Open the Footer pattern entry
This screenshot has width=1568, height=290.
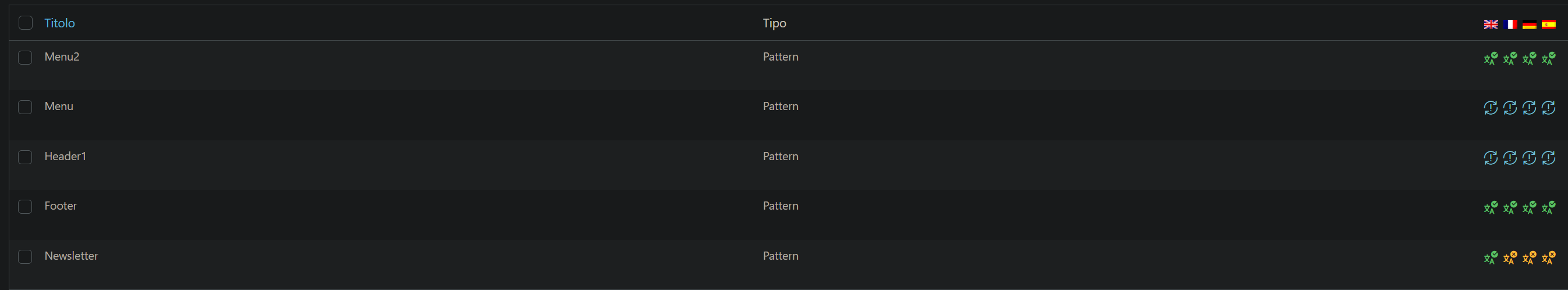click(x=61, y=206)
